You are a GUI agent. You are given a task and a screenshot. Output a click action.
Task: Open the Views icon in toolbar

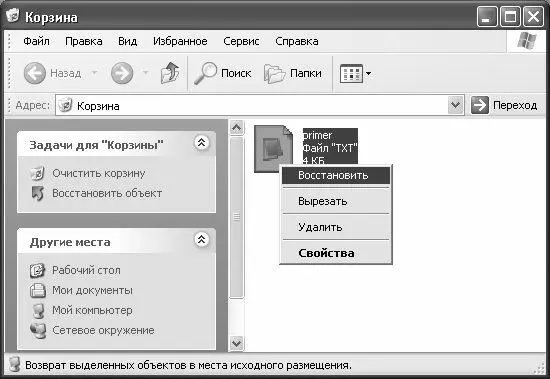click(x=351, y=74)
